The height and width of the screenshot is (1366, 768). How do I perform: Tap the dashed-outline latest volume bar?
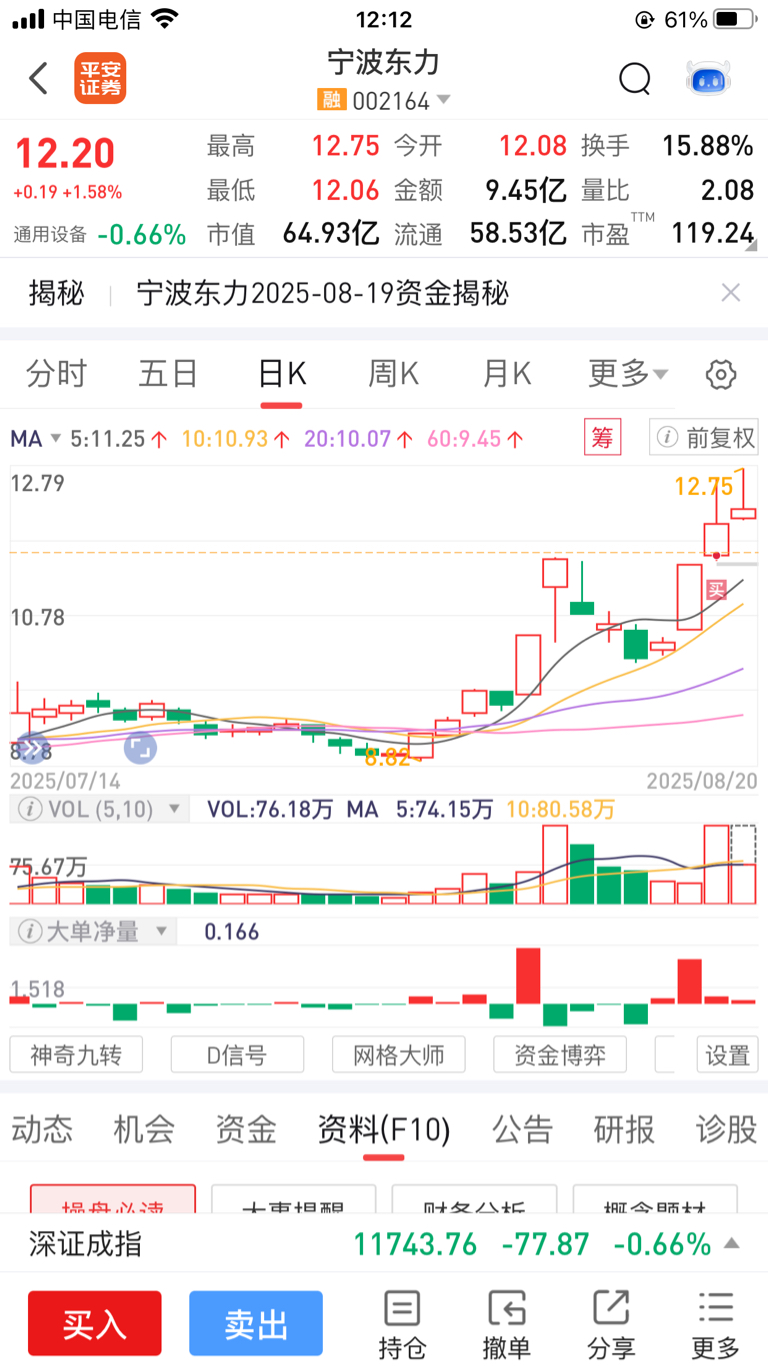743,864
